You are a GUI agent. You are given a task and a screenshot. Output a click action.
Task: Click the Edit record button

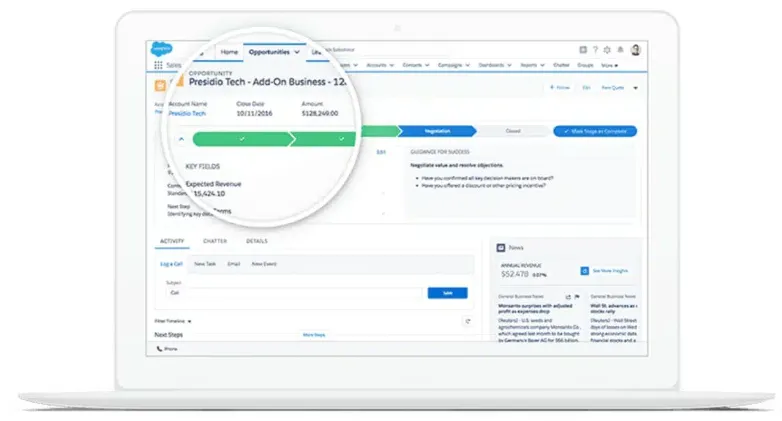click(x=586, y=87)
